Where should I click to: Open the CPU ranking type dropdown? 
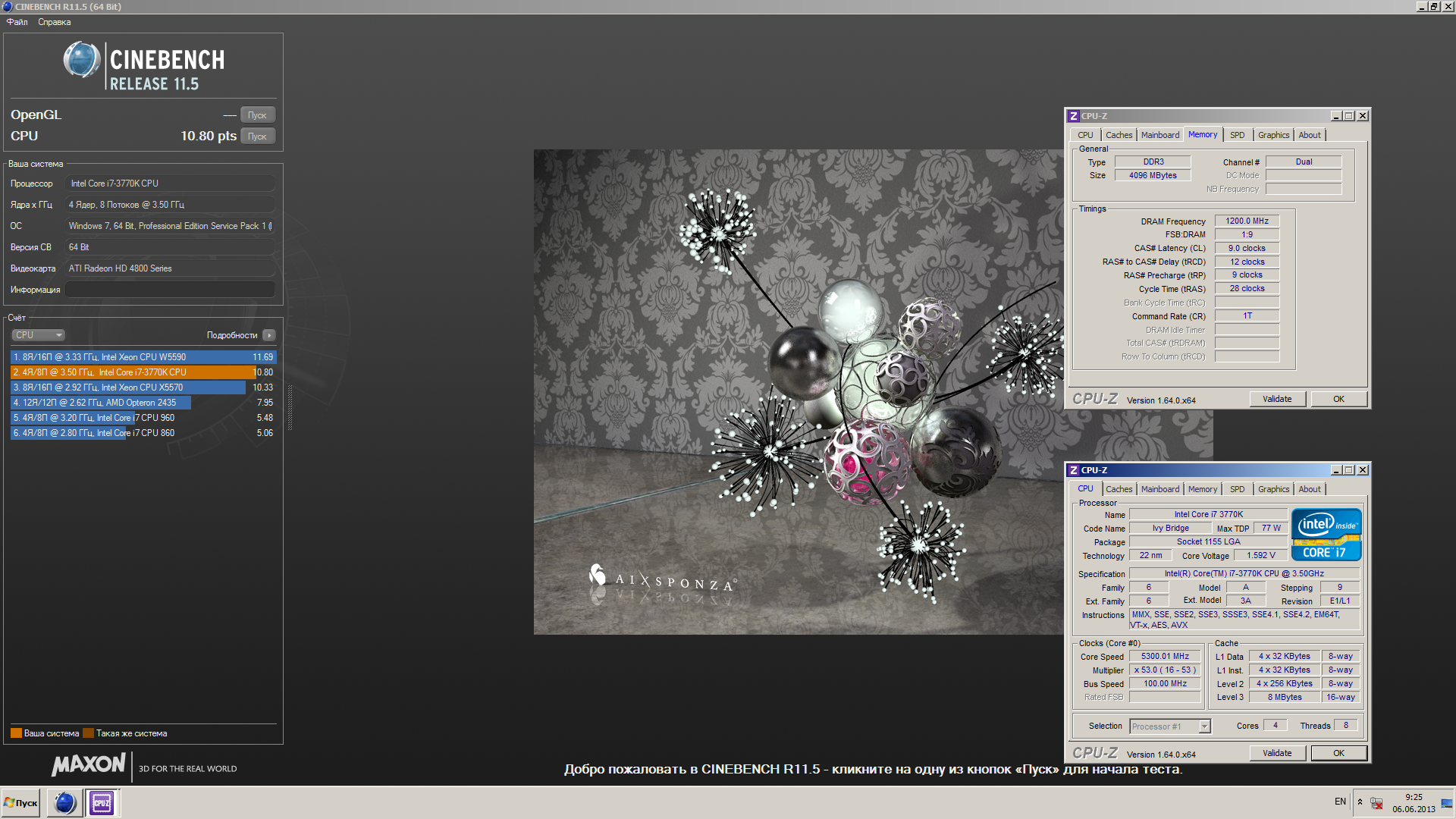pos(38,335)
